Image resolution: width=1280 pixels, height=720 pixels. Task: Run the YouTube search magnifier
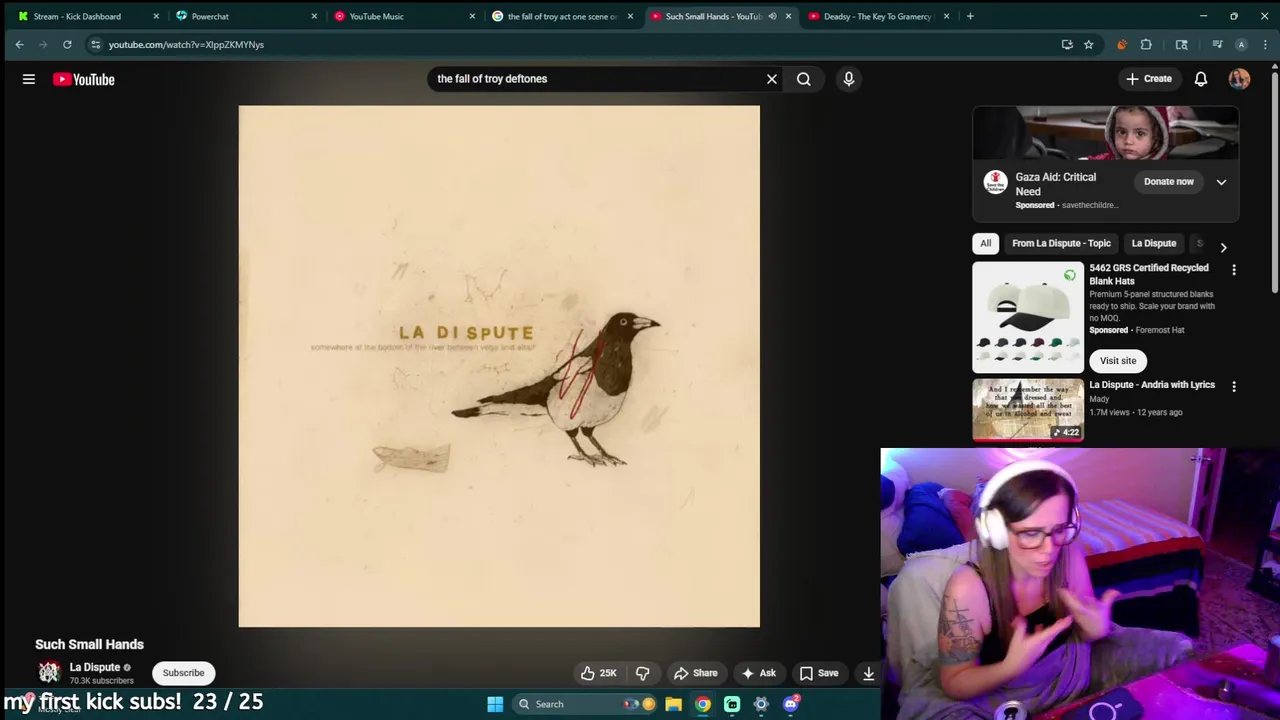(804, 79)
